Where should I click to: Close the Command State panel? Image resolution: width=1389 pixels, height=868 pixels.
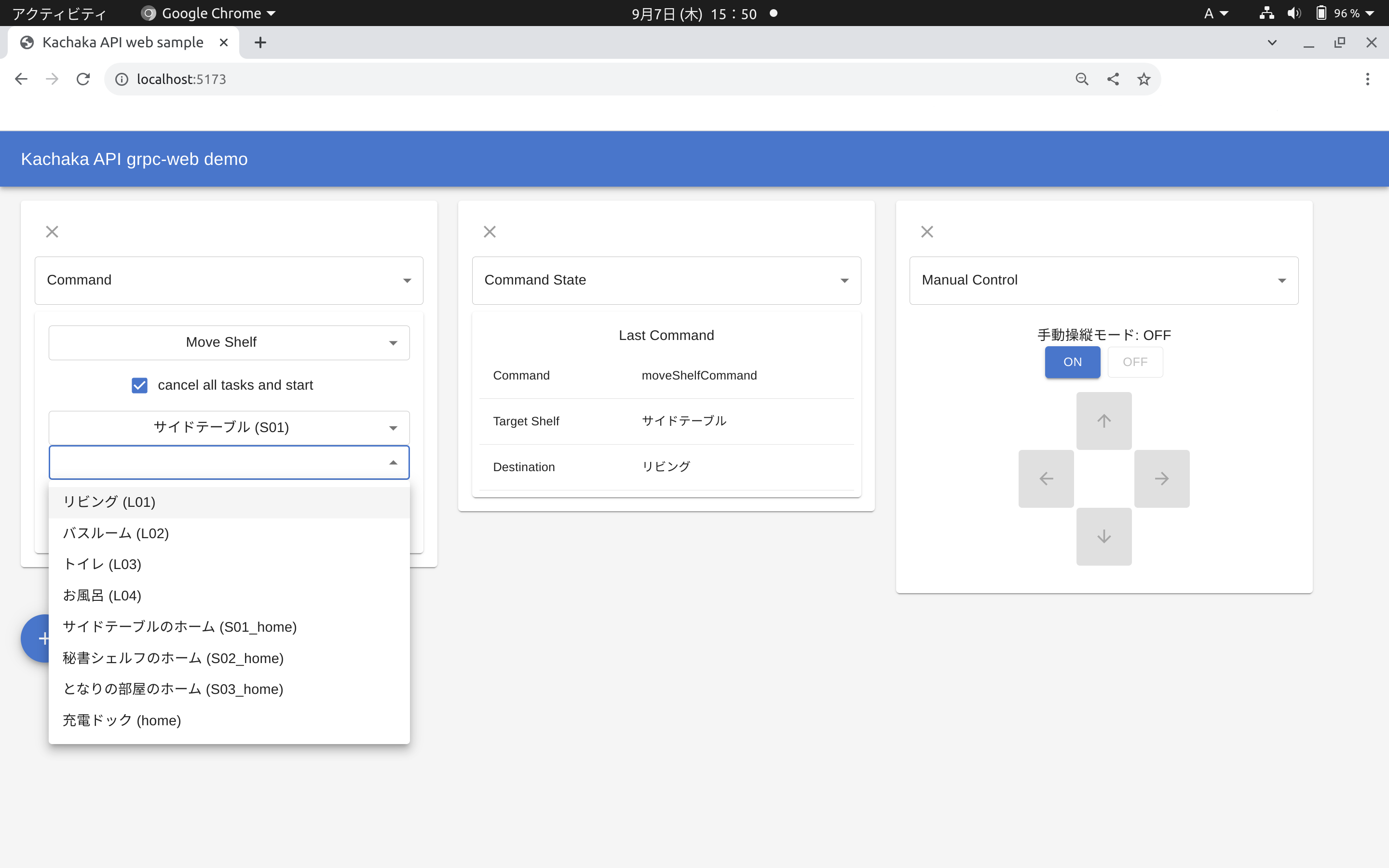tap(490, 231)
